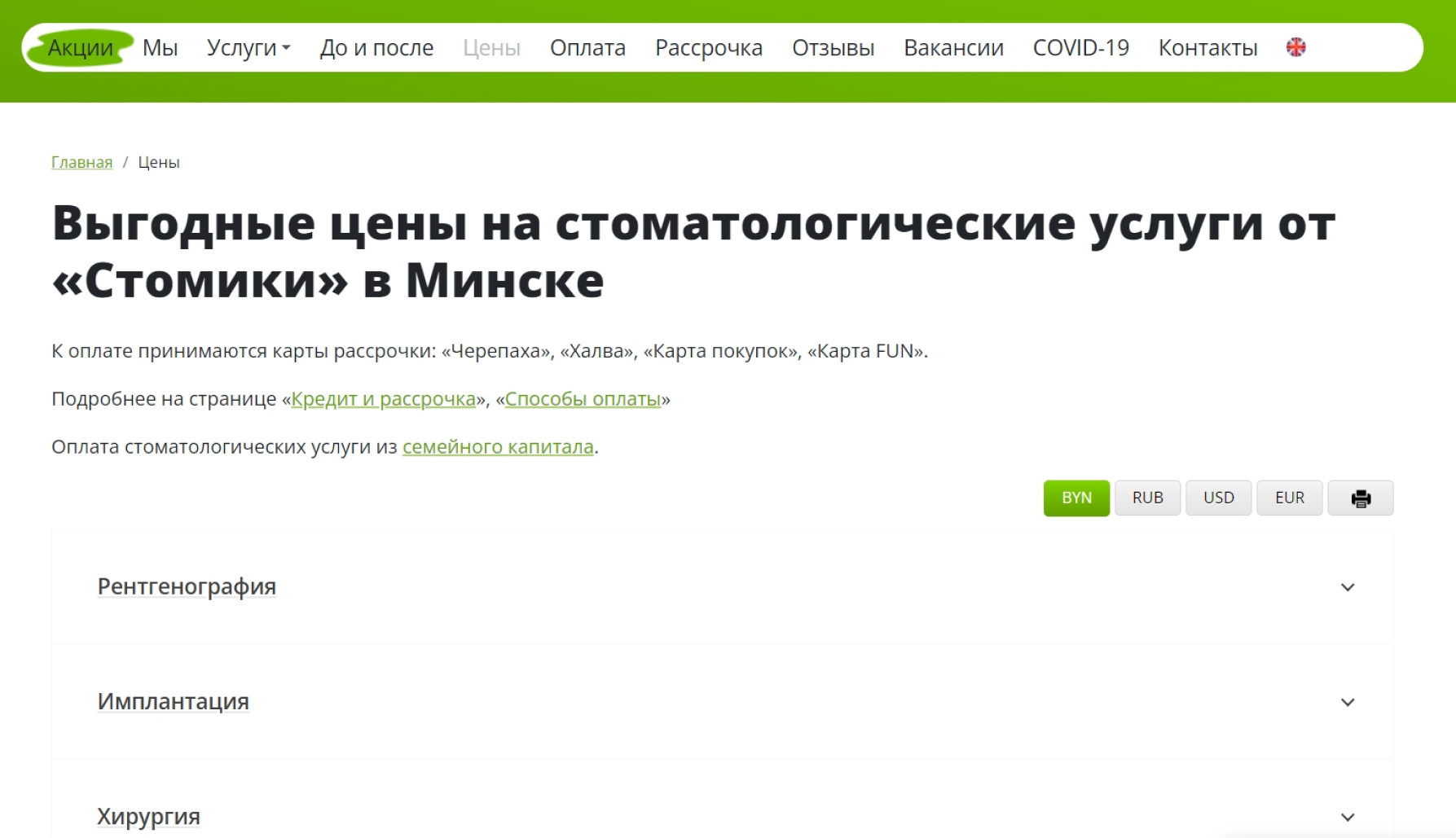Switch language via the British flag icon

1295,47
